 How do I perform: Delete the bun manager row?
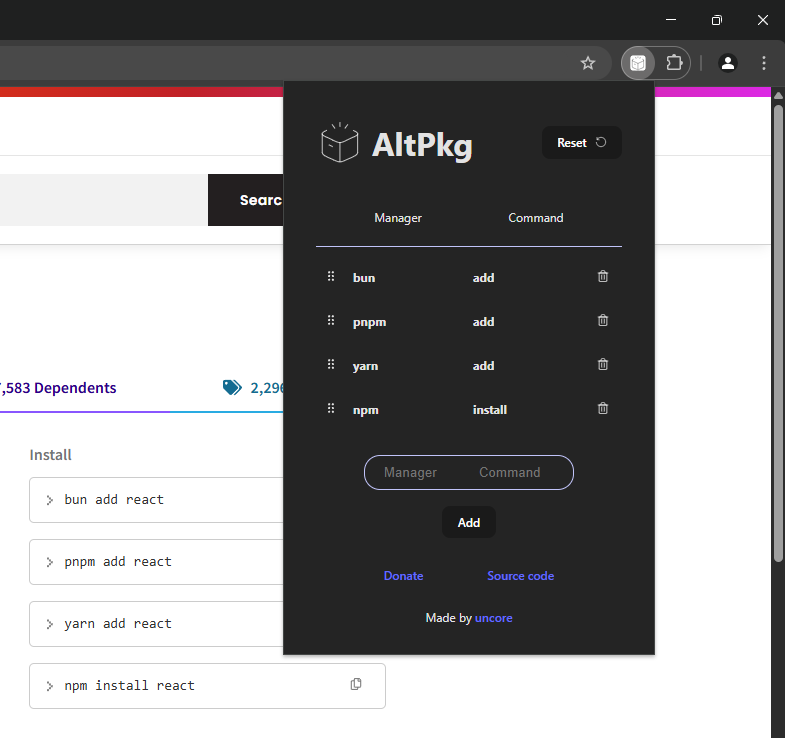click(x=603, y=276)
